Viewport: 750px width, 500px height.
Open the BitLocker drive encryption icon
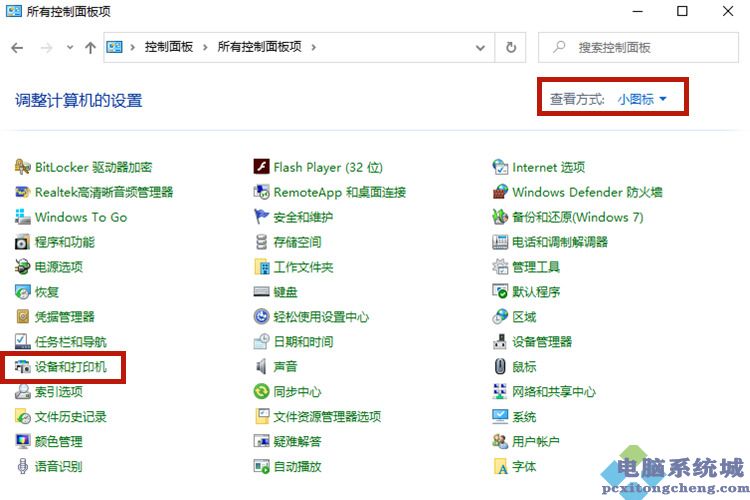22,167
